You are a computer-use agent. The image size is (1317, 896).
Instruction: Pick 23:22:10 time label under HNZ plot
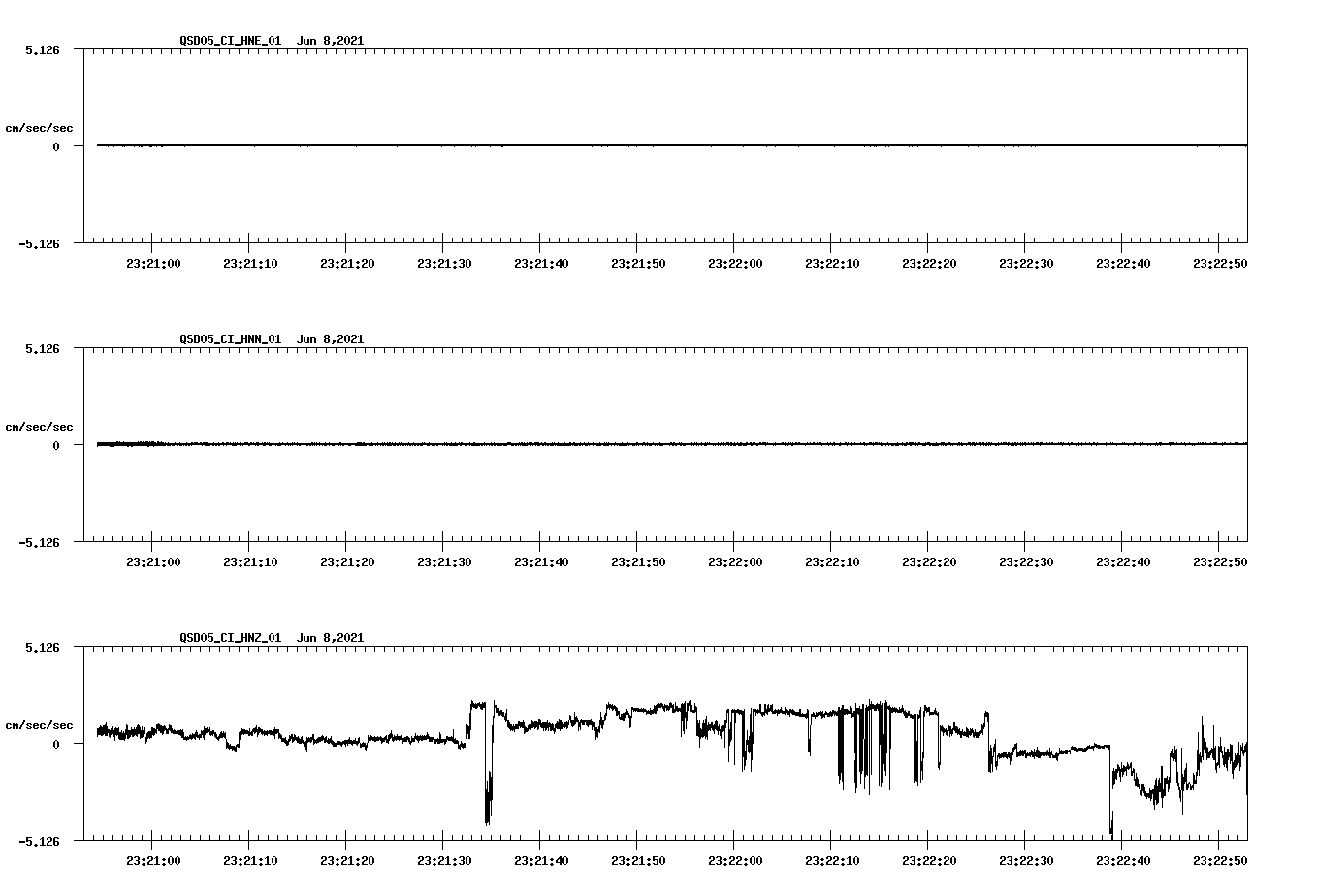(x=832, y=860)
